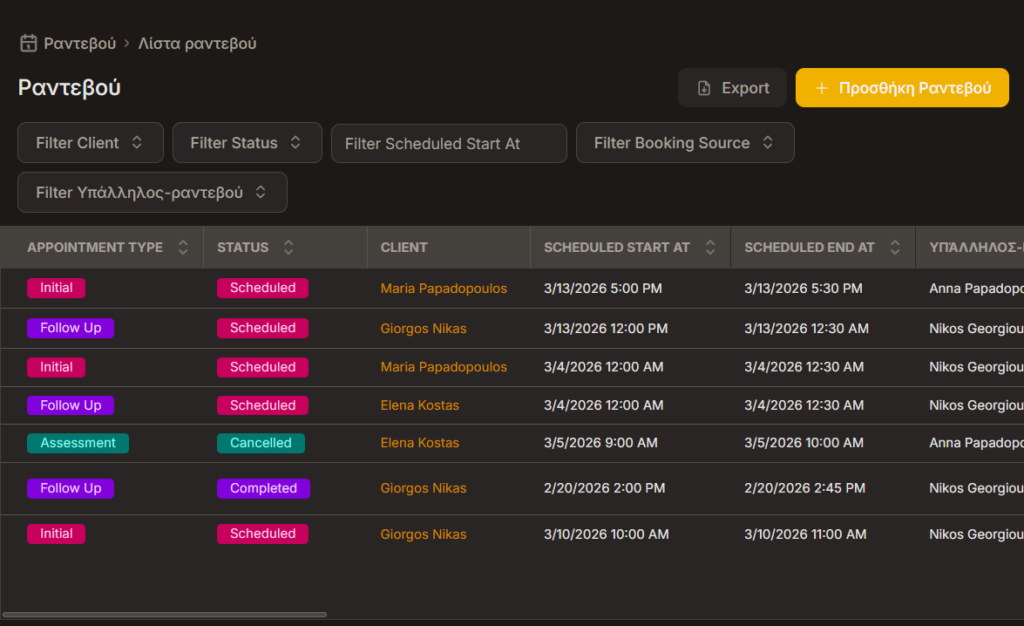Screen dimensions: 1024x626
Task: Open the Filter Status dropdown
Action: tap(247, 143)
